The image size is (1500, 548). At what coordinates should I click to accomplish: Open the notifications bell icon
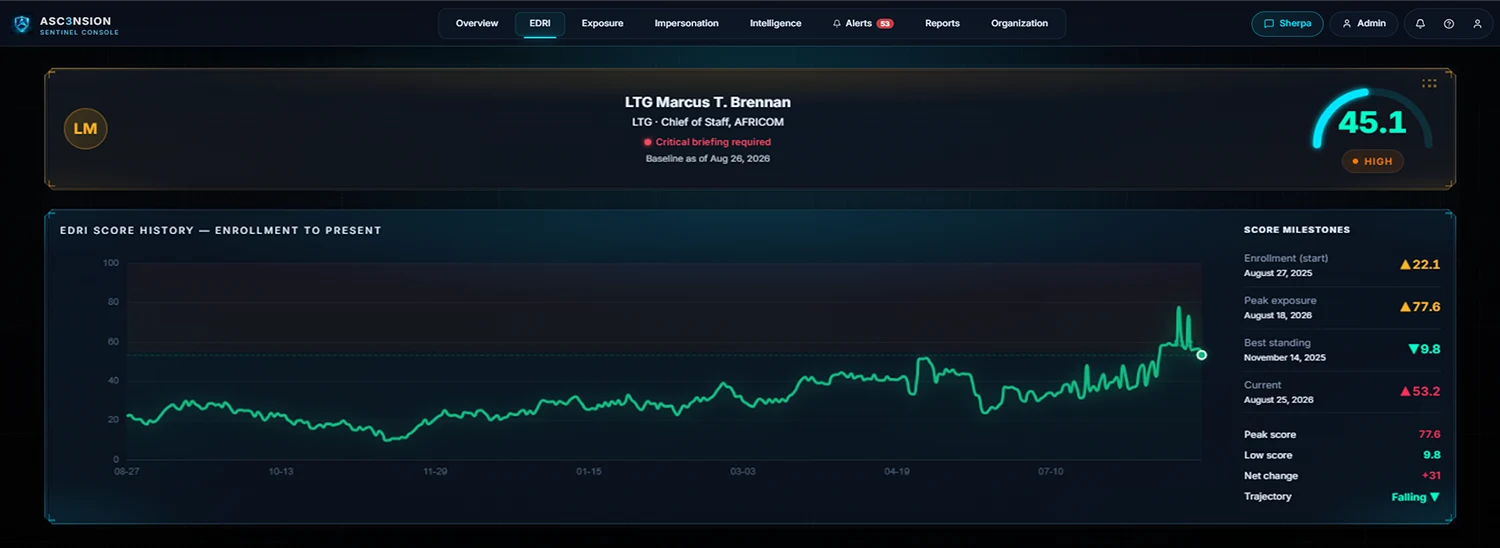click(x=1420, y=24)
